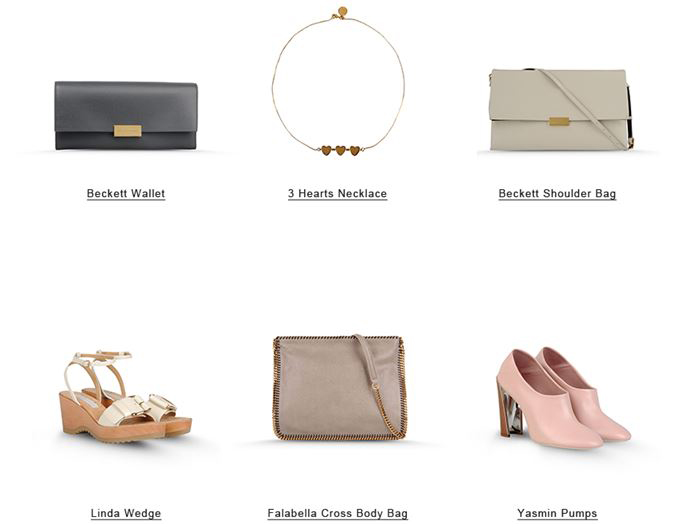The image size is (688, 530).
Task: Follow the Beckett Shoulder Bag link
Action: coord(557,193)
